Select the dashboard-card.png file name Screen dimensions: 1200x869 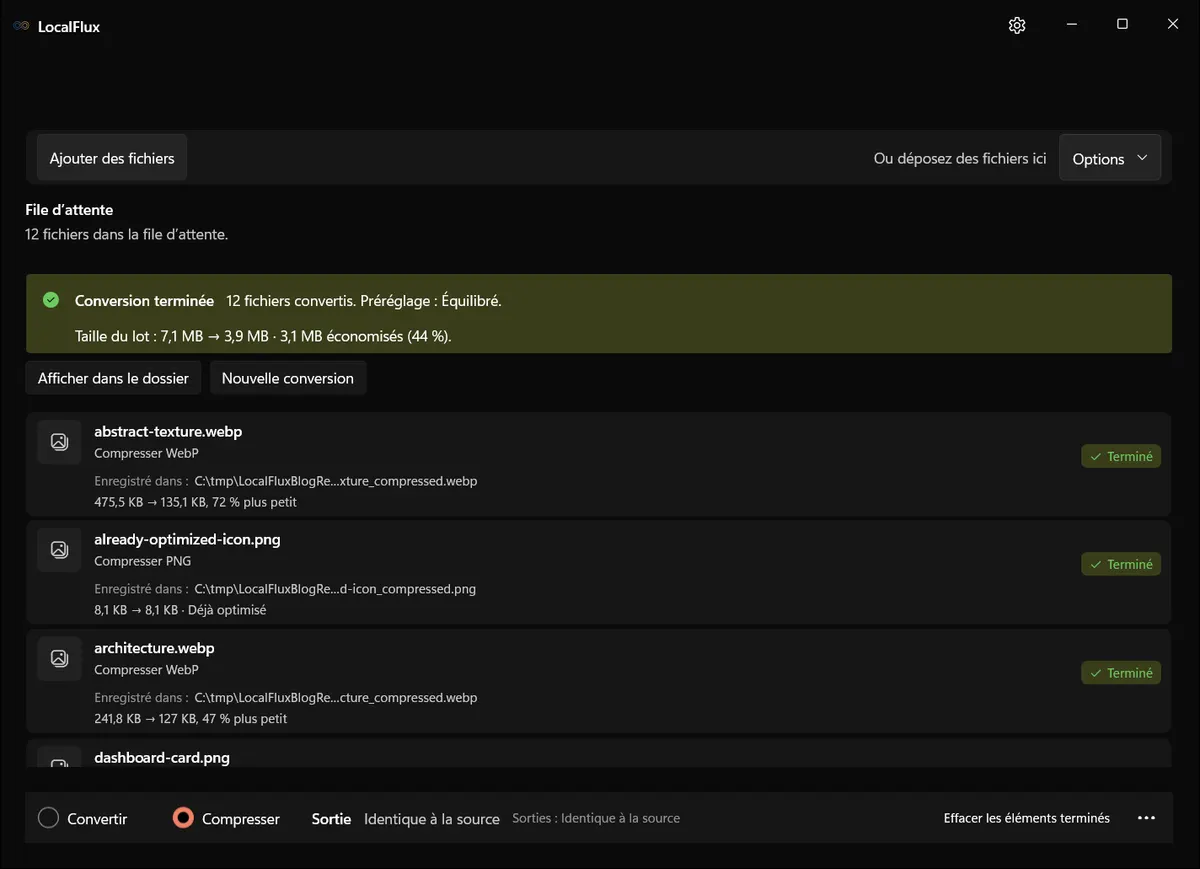(162, 757)
